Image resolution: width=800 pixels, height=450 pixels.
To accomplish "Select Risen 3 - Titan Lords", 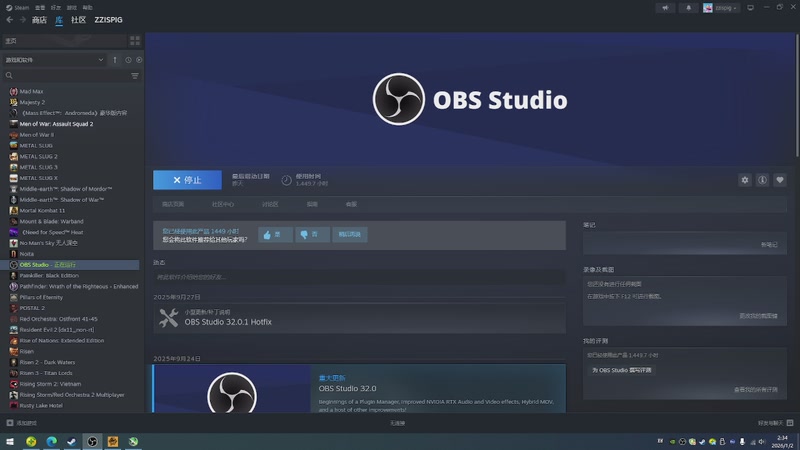I will 46,373.
